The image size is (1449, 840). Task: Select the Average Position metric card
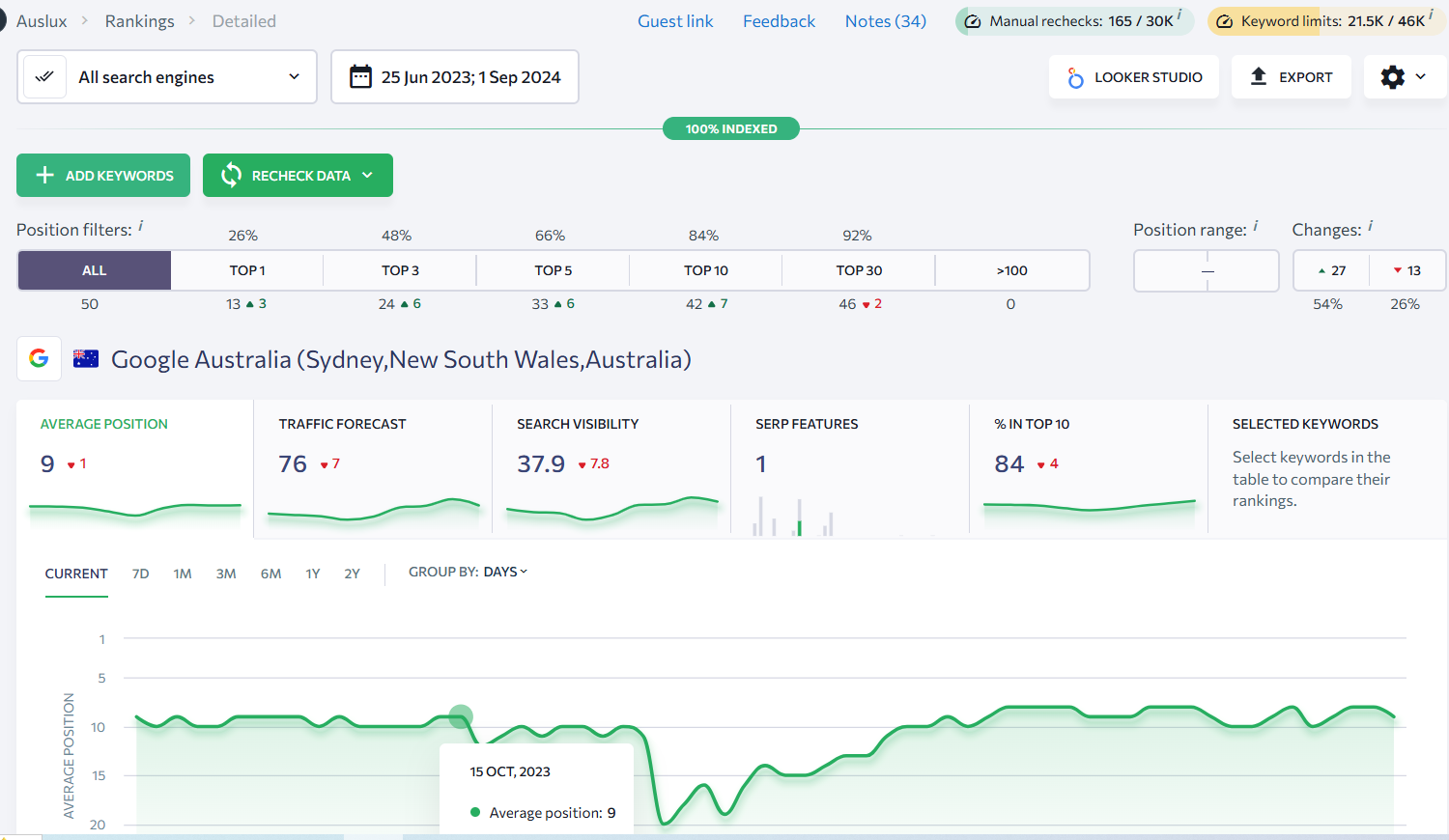(134, 467)
